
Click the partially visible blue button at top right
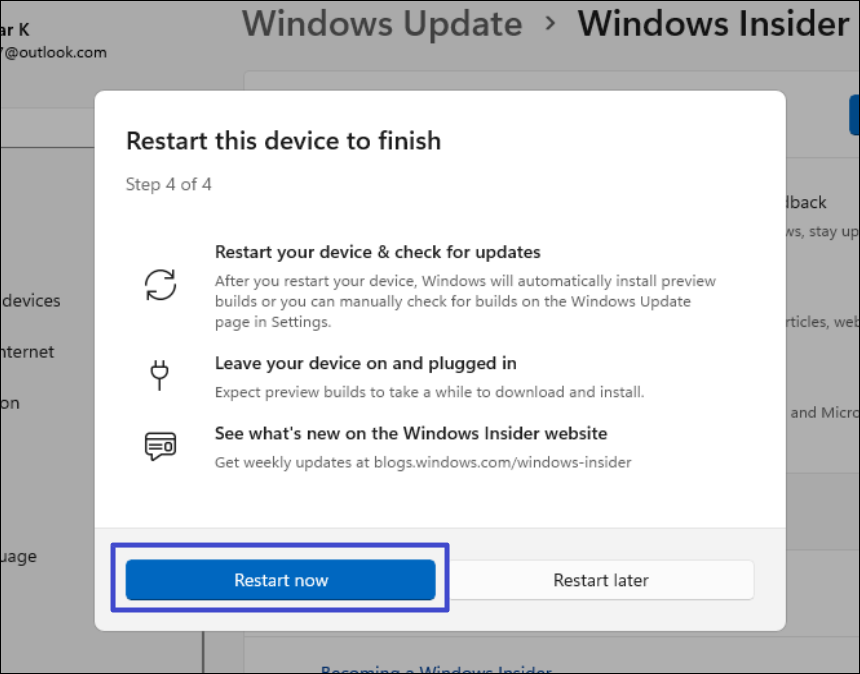854,115
